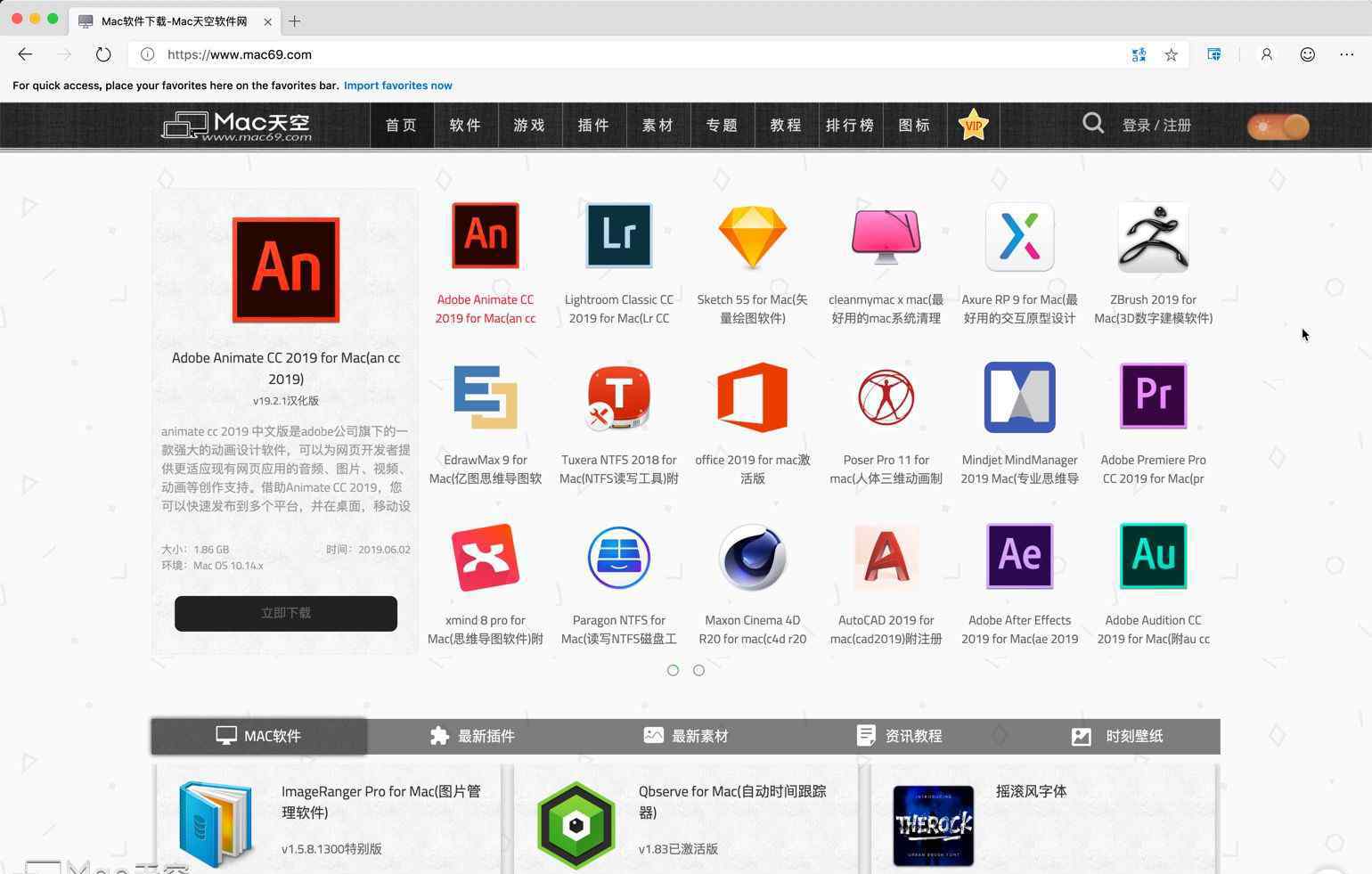Open new browser tab plus button

point(295,20)
